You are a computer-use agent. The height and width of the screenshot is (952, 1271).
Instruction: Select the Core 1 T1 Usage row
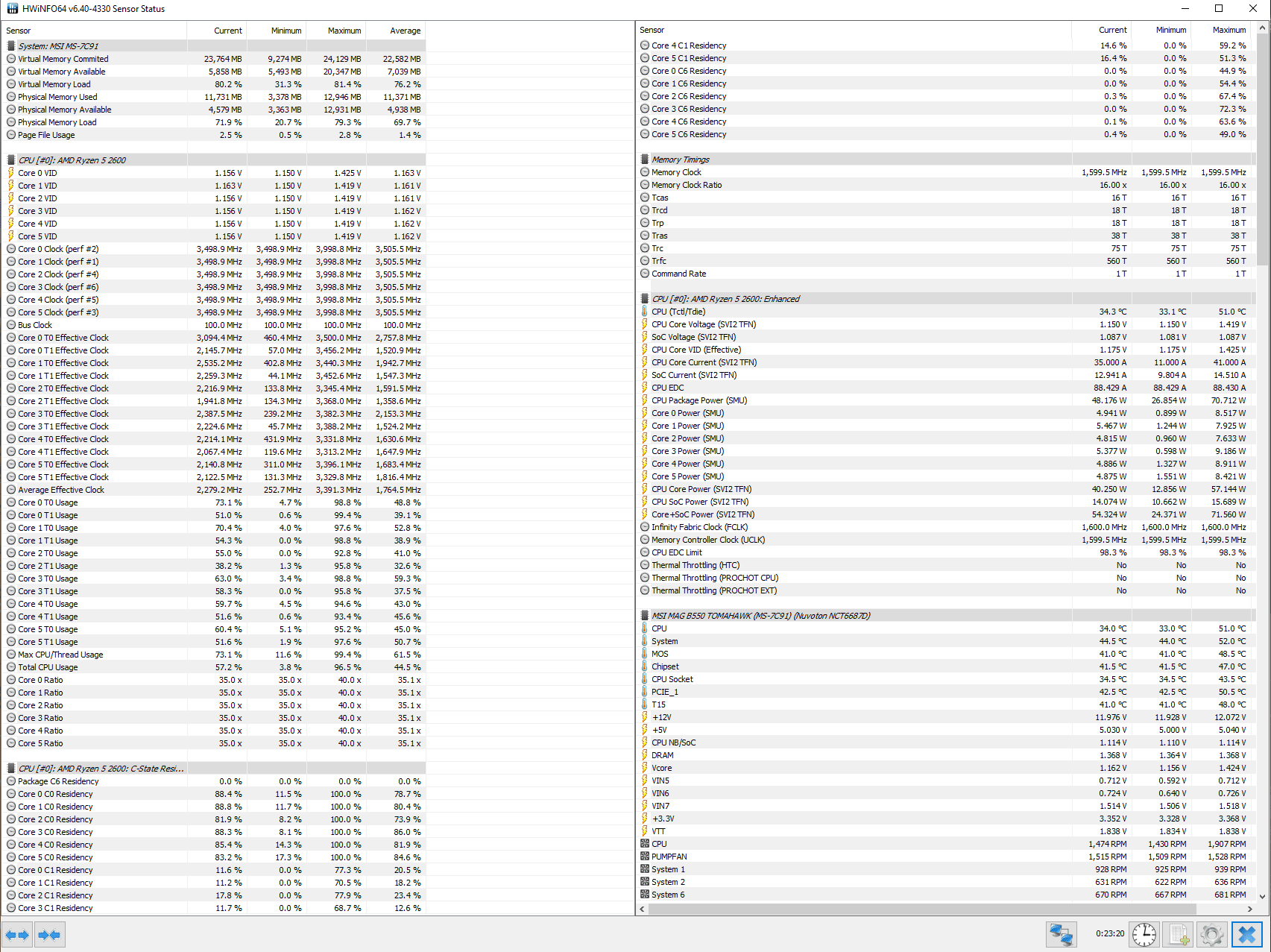click(x=214, y=540)
